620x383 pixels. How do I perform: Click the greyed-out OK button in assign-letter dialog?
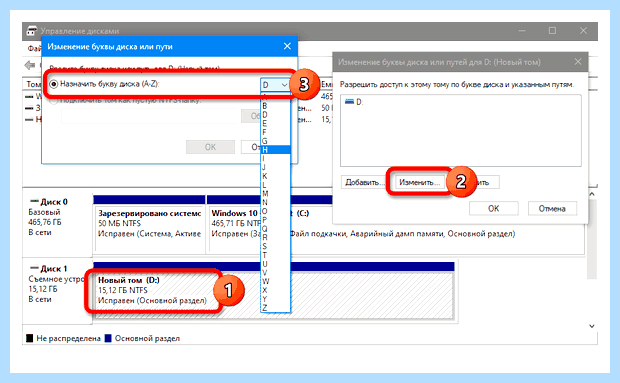click(210, 147)
